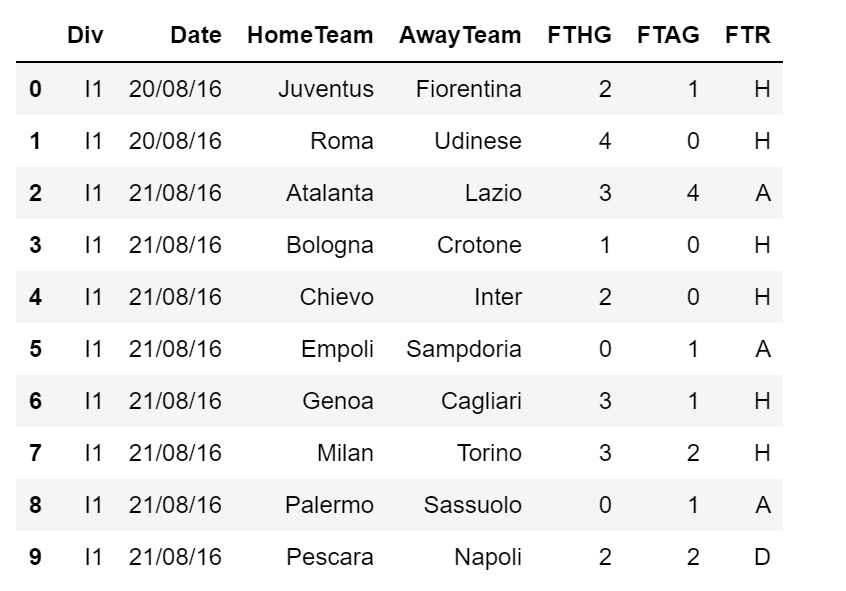
Task: Click the Chievo home team cell
Action: (337, 297)
